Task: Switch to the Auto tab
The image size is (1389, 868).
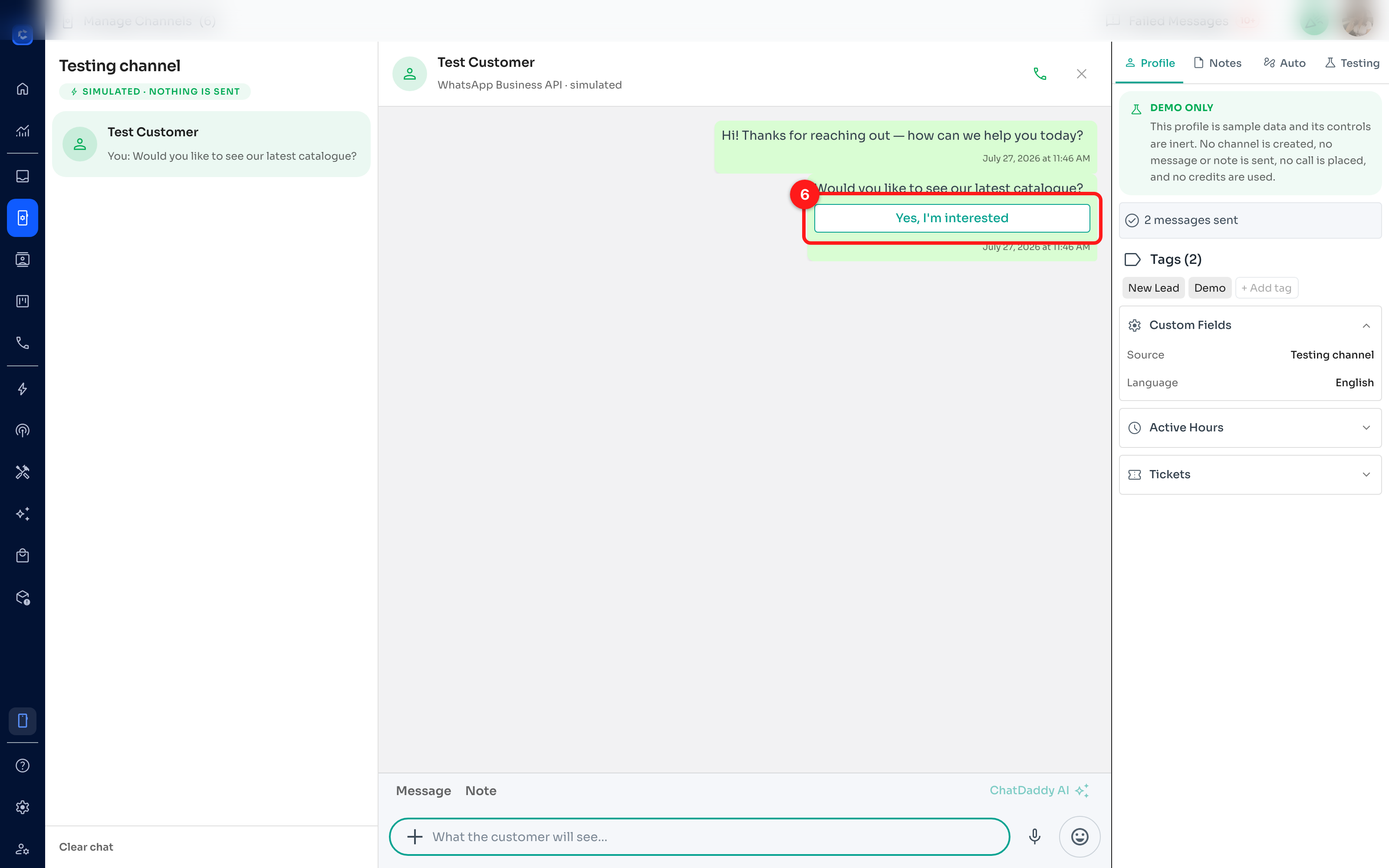Action: pos(1284,63)
